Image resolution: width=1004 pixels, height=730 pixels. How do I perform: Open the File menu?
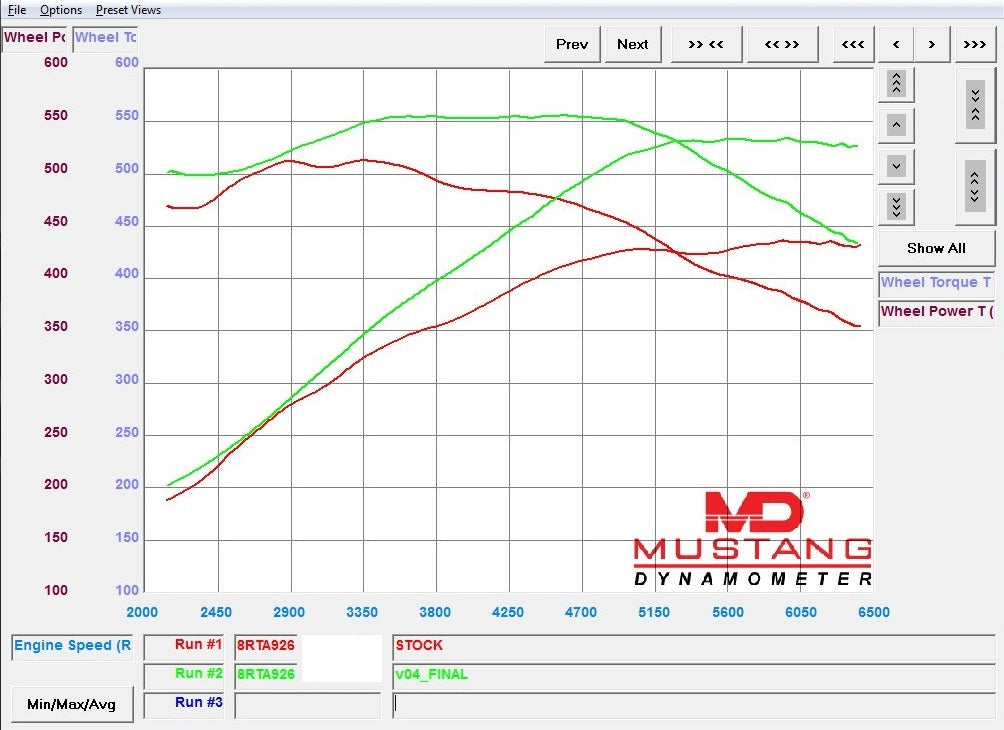(17, 10)
